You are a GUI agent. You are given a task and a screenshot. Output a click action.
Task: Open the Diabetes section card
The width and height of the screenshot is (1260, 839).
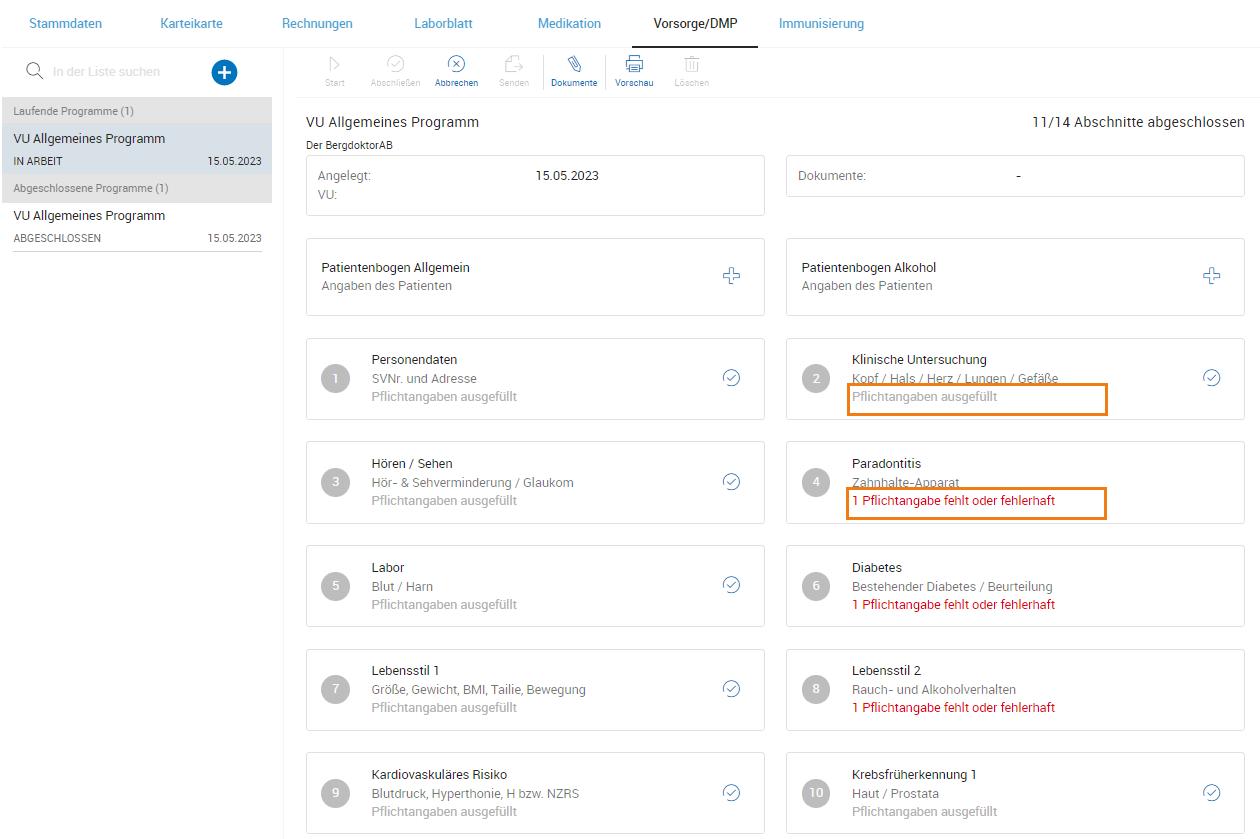(1014, 586)
